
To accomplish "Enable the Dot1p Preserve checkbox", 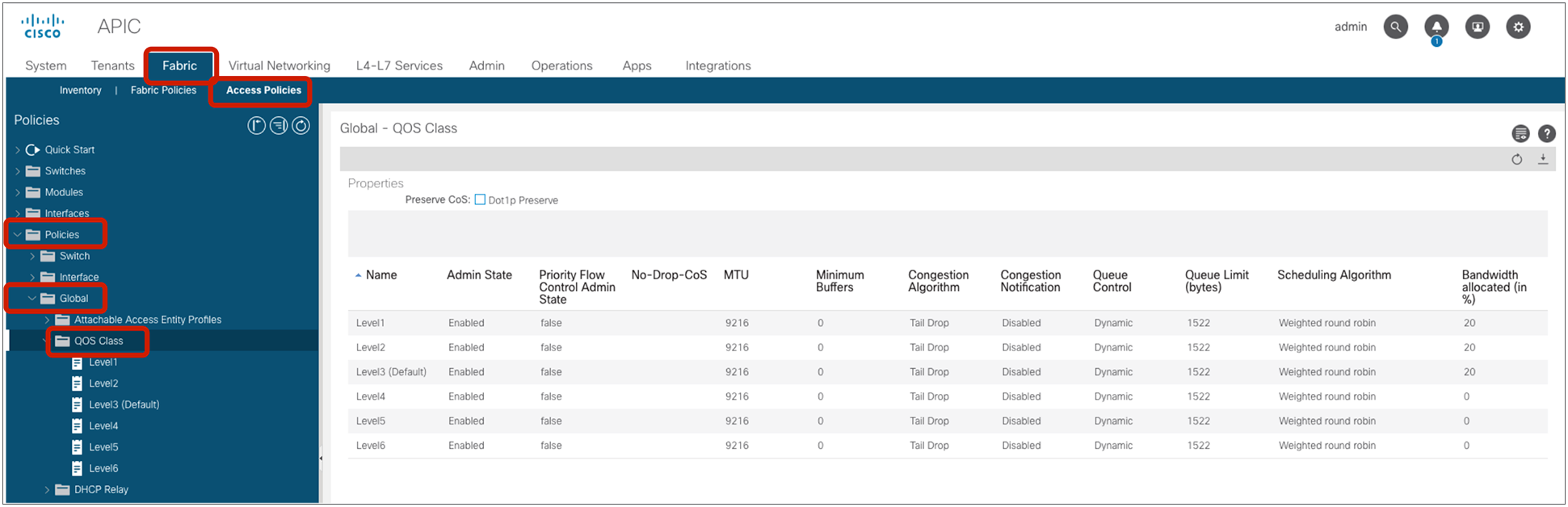I will pos(480,200).
